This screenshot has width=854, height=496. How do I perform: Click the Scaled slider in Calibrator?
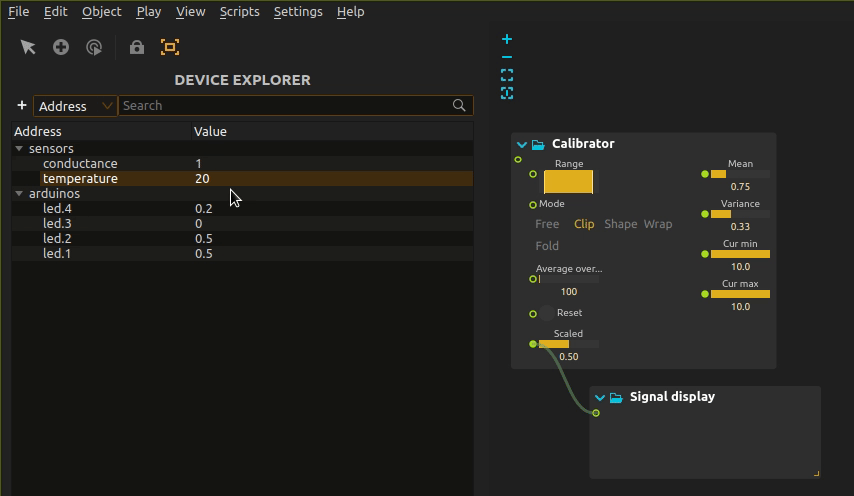coord(569,344)
